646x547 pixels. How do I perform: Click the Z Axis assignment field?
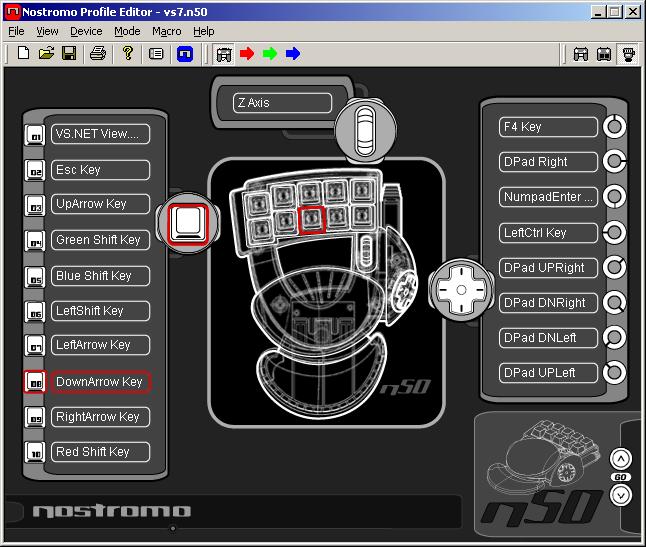(x=282, y=103)
